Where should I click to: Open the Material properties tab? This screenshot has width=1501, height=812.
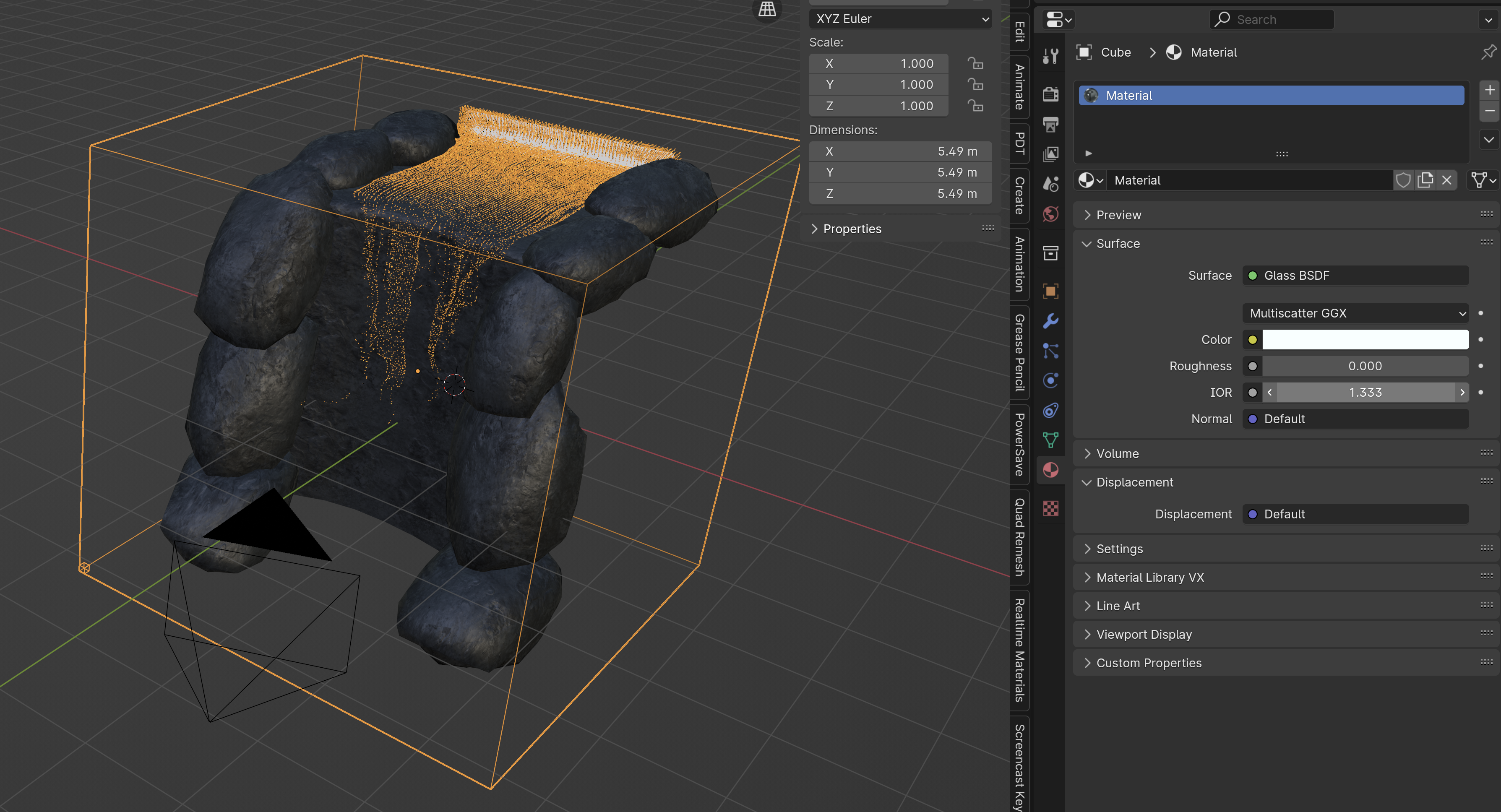click(1050, 470)
